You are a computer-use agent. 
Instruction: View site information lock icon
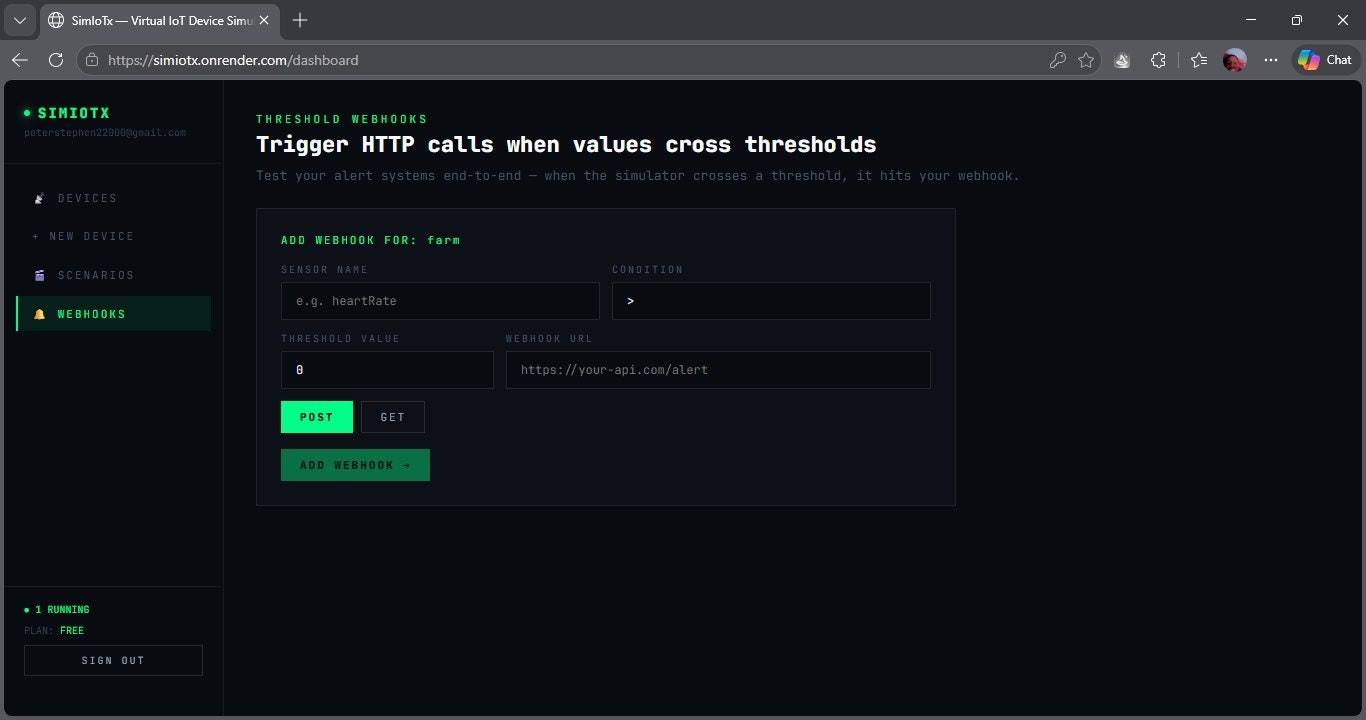pyautogui.click(x=92, y=60)
